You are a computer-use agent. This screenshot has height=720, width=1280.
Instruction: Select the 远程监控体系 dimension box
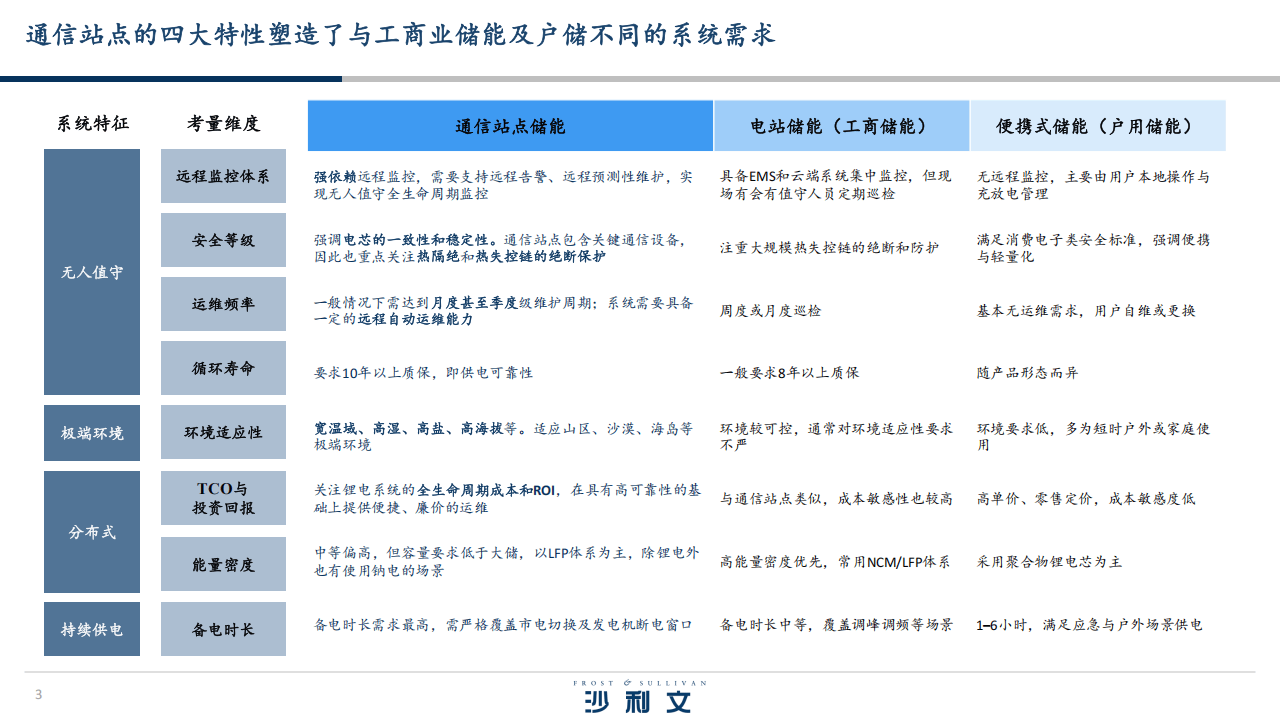(x=223, y=176)
